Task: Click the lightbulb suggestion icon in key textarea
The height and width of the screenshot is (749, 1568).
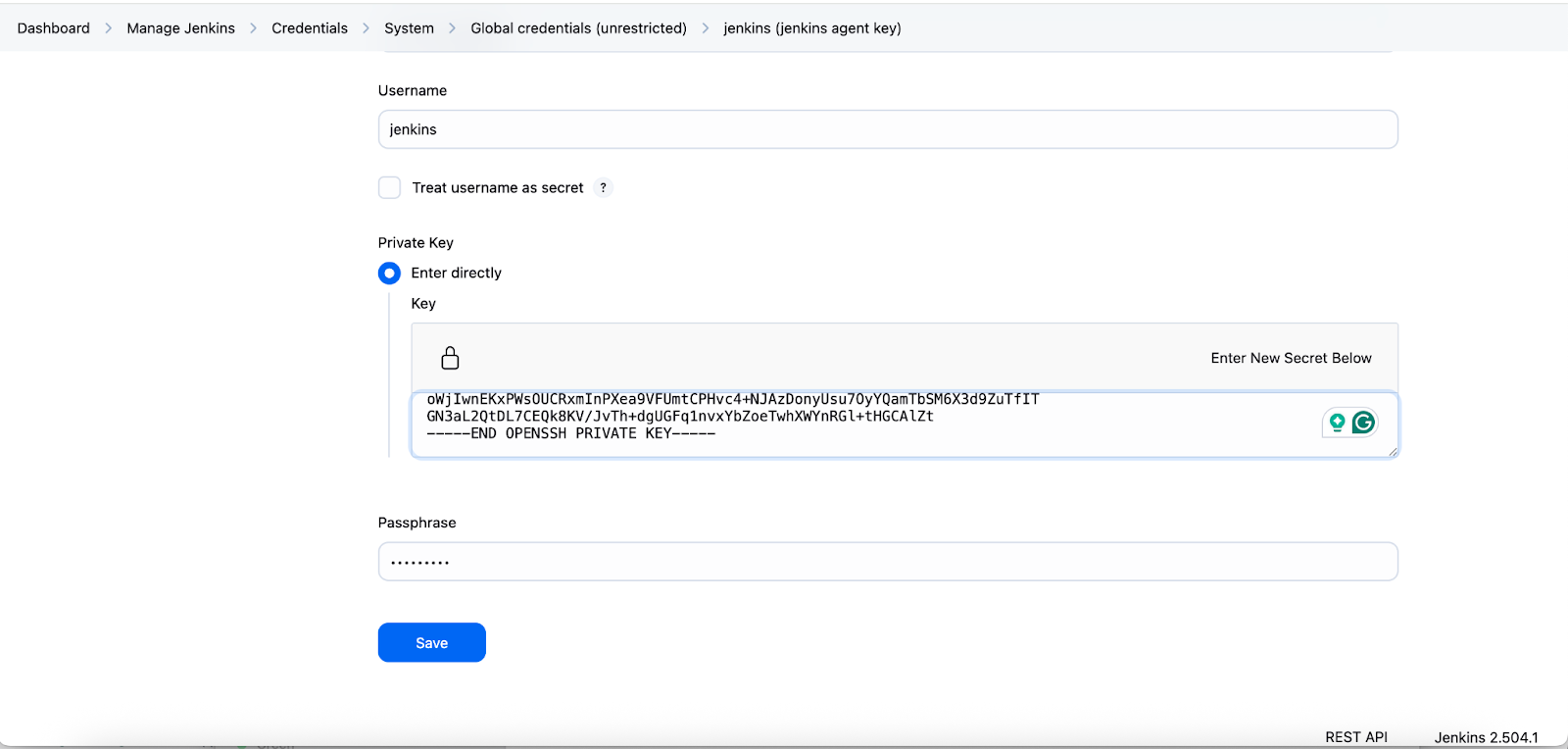Action: pos(1337,423)
